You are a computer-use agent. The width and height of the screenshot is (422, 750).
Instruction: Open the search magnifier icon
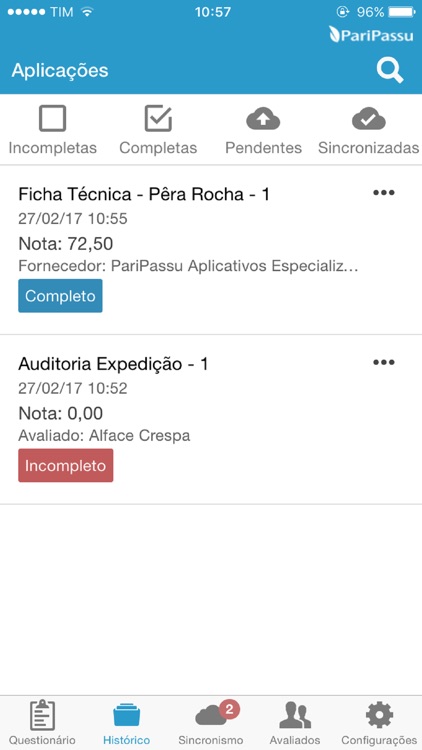(x=390, y=71)
